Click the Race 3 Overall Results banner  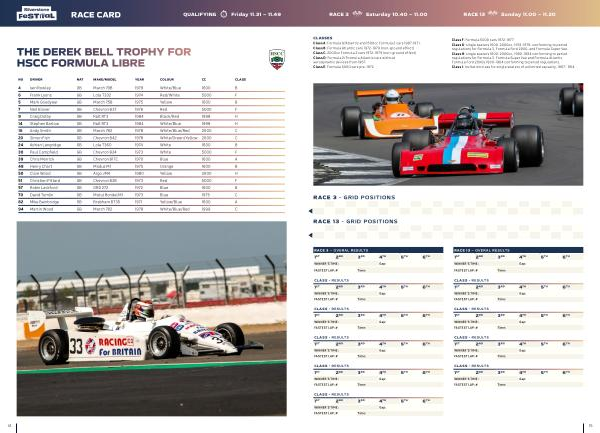click(x=378, y=250)
